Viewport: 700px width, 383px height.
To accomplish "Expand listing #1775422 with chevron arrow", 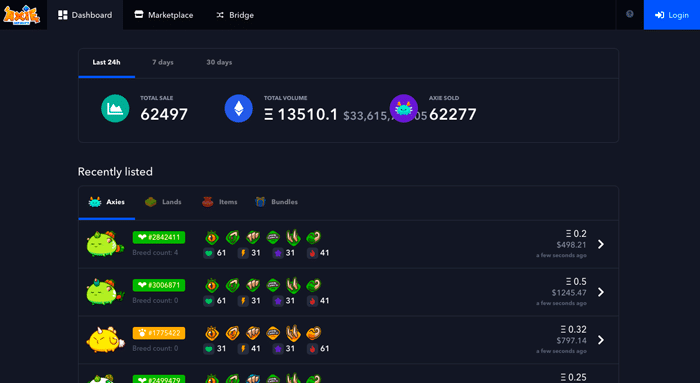I will pos(601,340).
